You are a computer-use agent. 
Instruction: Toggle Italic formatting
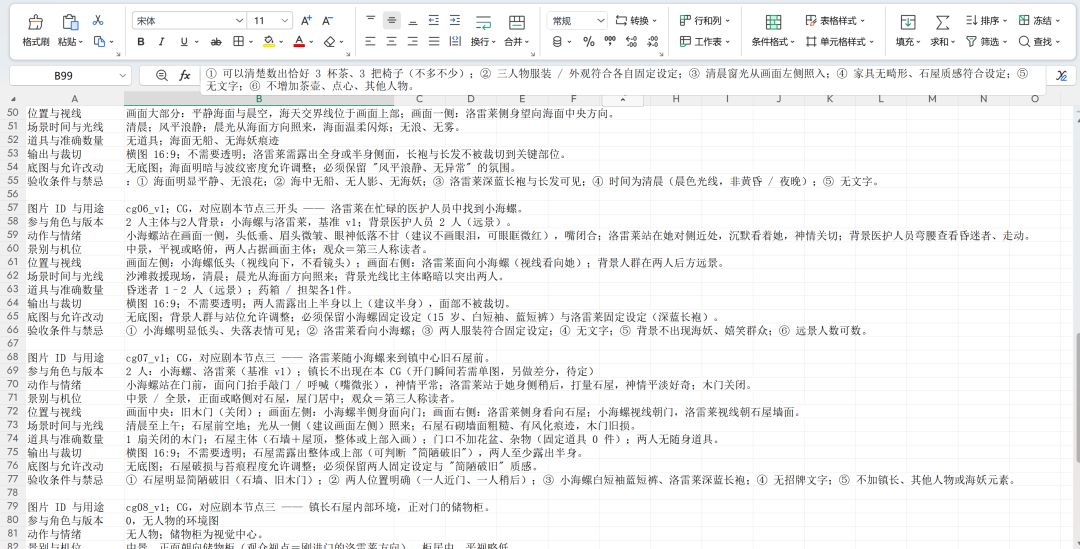(161, 42)
